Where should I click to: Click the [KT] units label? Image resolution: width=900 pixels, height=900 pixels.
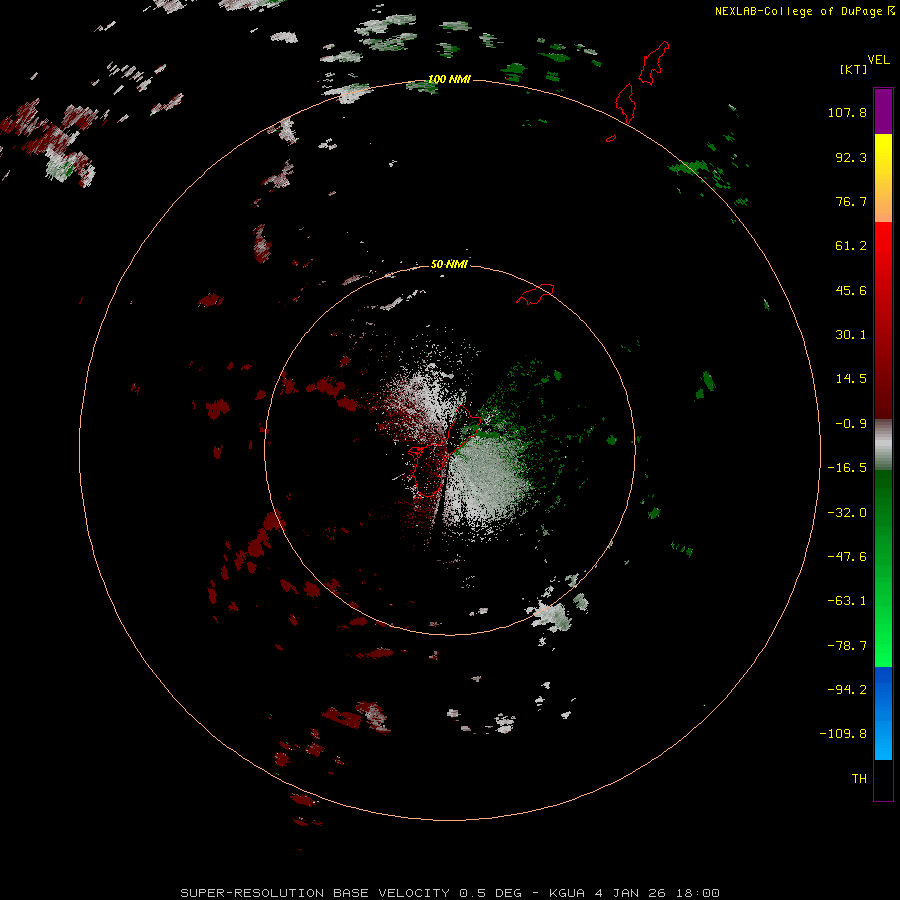tap(854, 69)
